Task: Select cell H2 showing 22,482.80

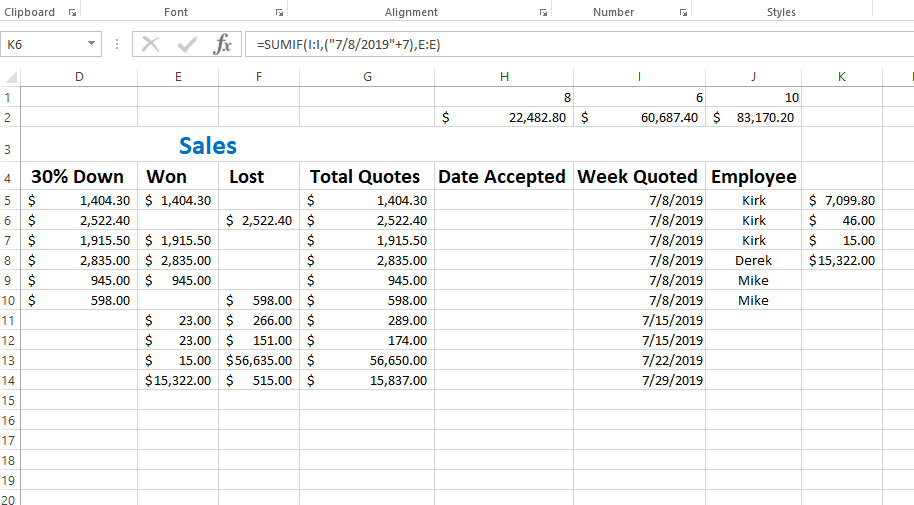Action: 504,117
